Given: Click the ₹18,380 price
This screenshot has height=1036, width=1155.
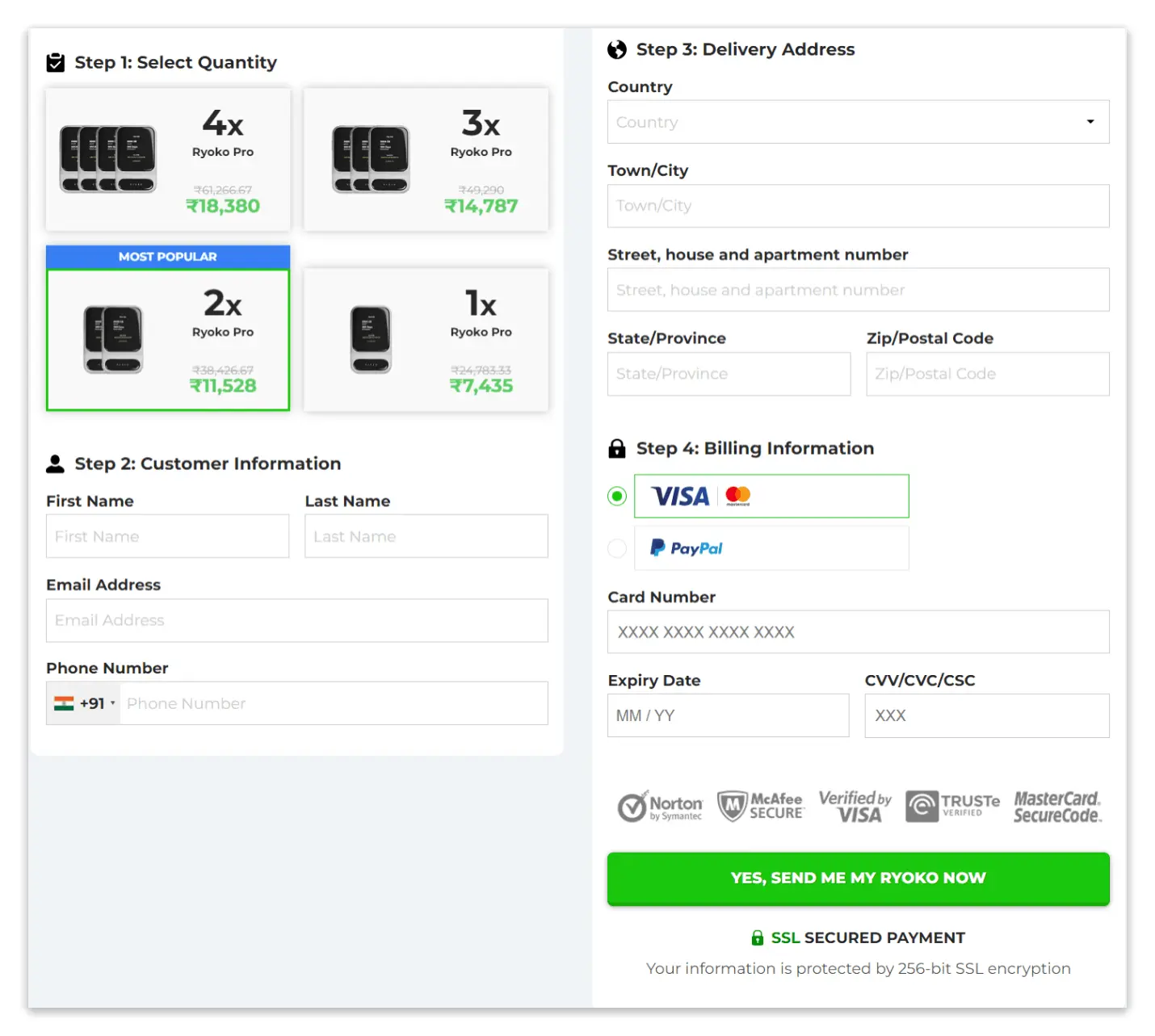Looking at the screenshot, I should [223, 206].
